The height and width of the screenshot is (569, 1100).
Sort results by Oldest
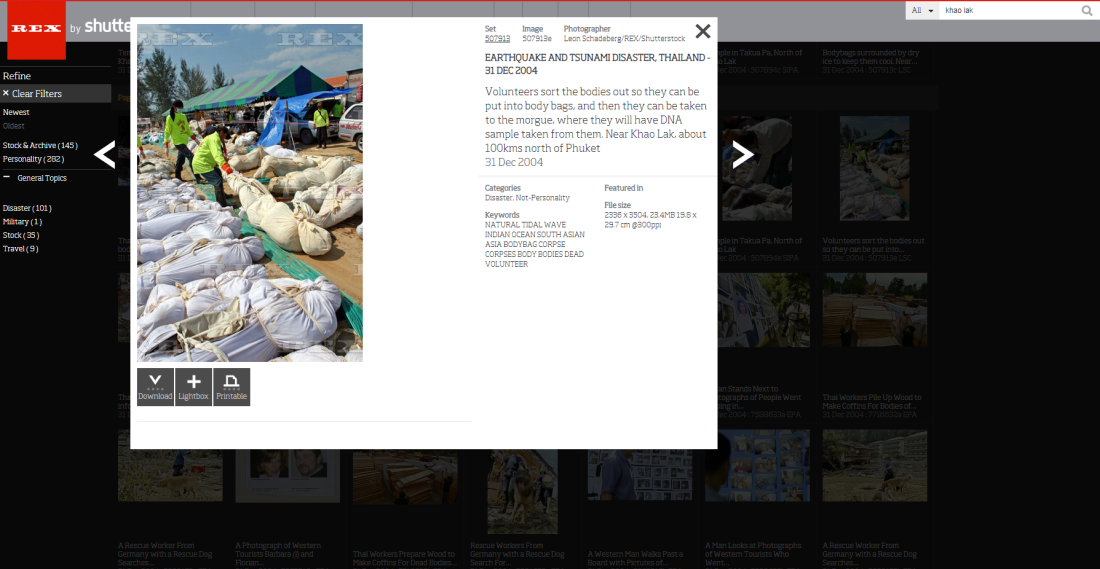[x=13, y=126]
